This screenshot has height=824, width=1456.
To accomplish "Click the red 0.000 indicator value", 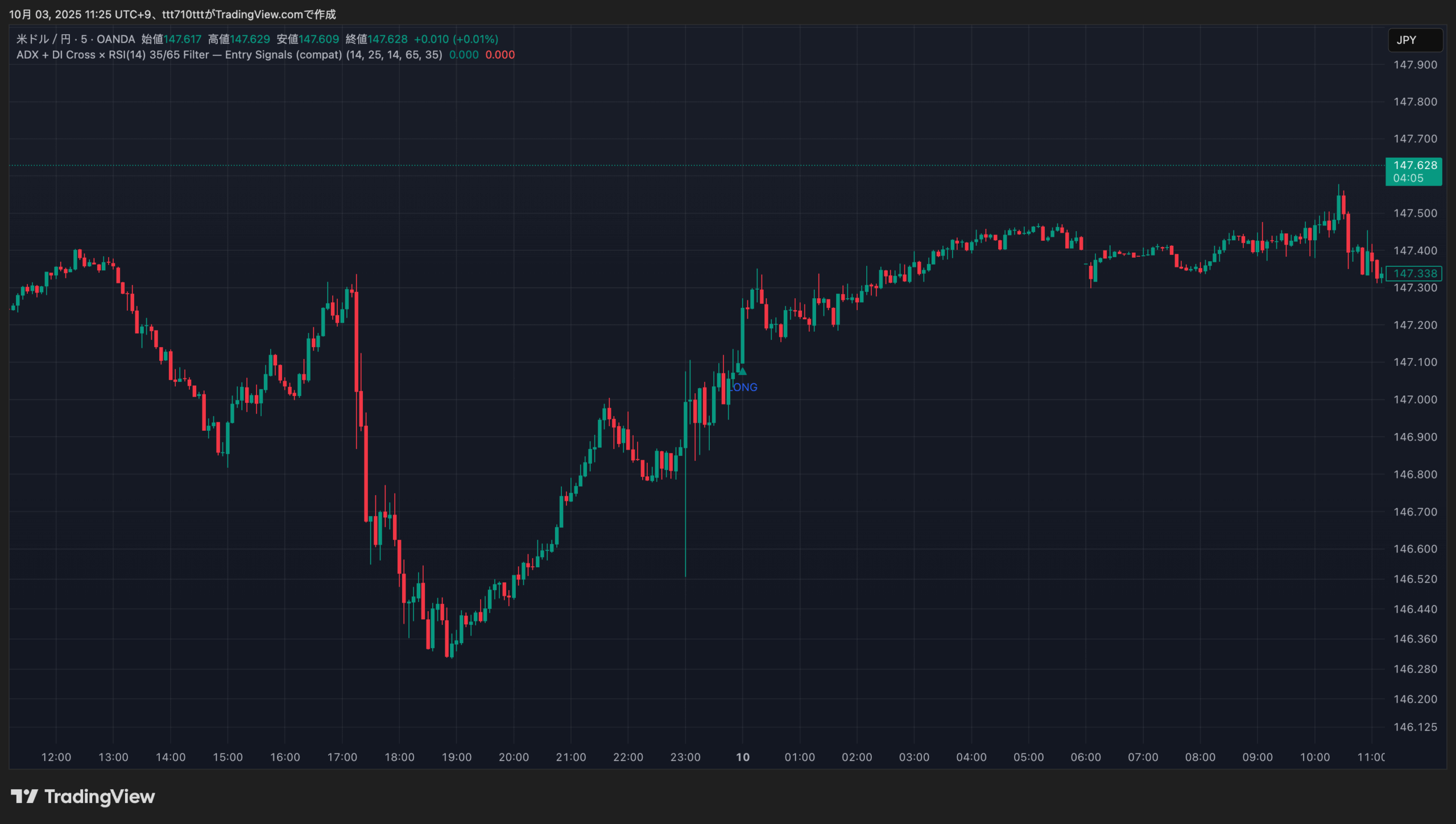I will click(500, 55).
